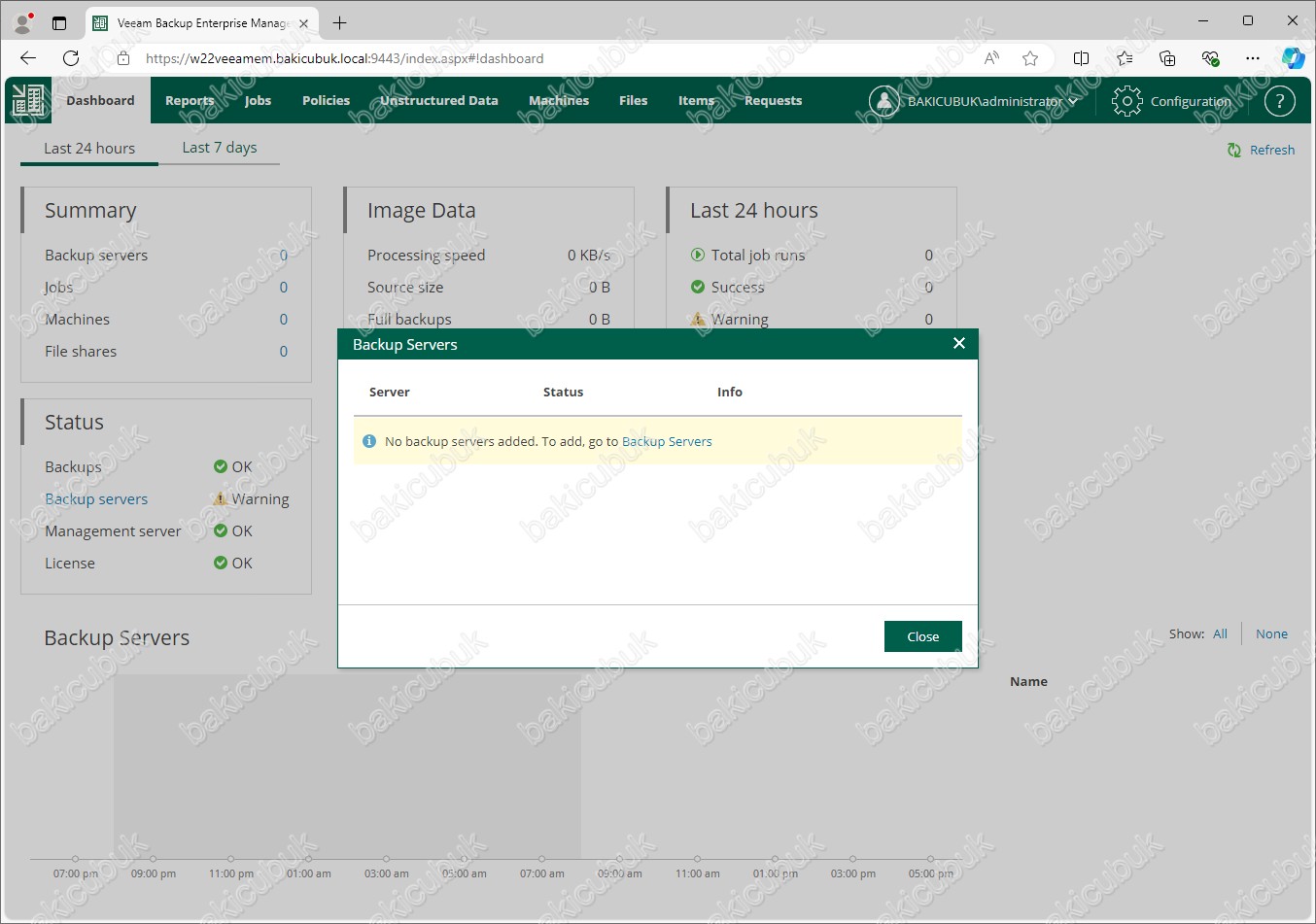
Task: Click the Status column header in dialog
Action: 564,392
